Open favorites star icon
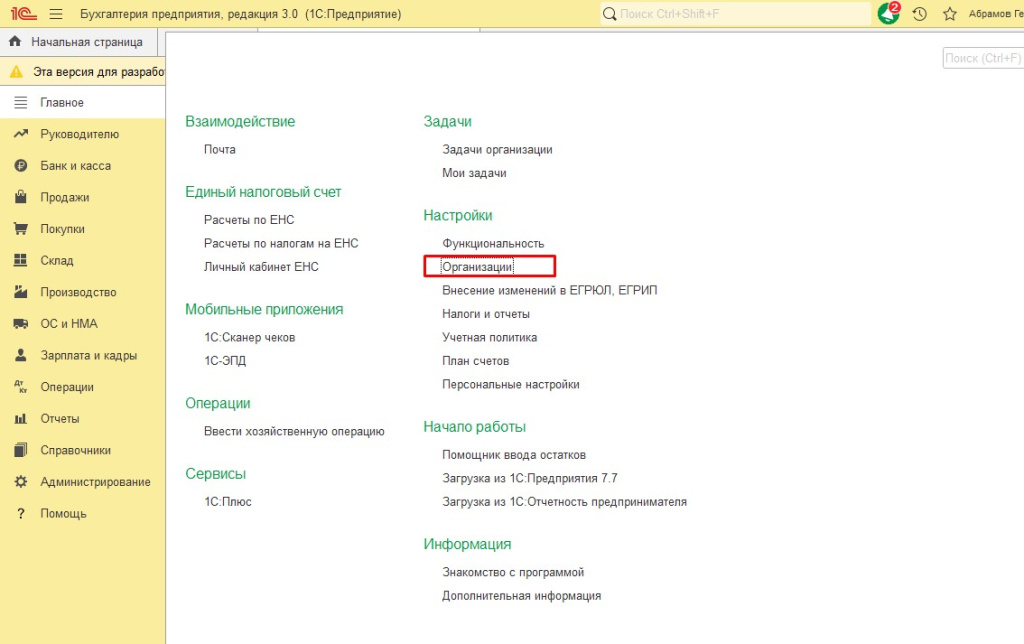The width and height of the screenshot is (1024, 644). coord(950,14)
